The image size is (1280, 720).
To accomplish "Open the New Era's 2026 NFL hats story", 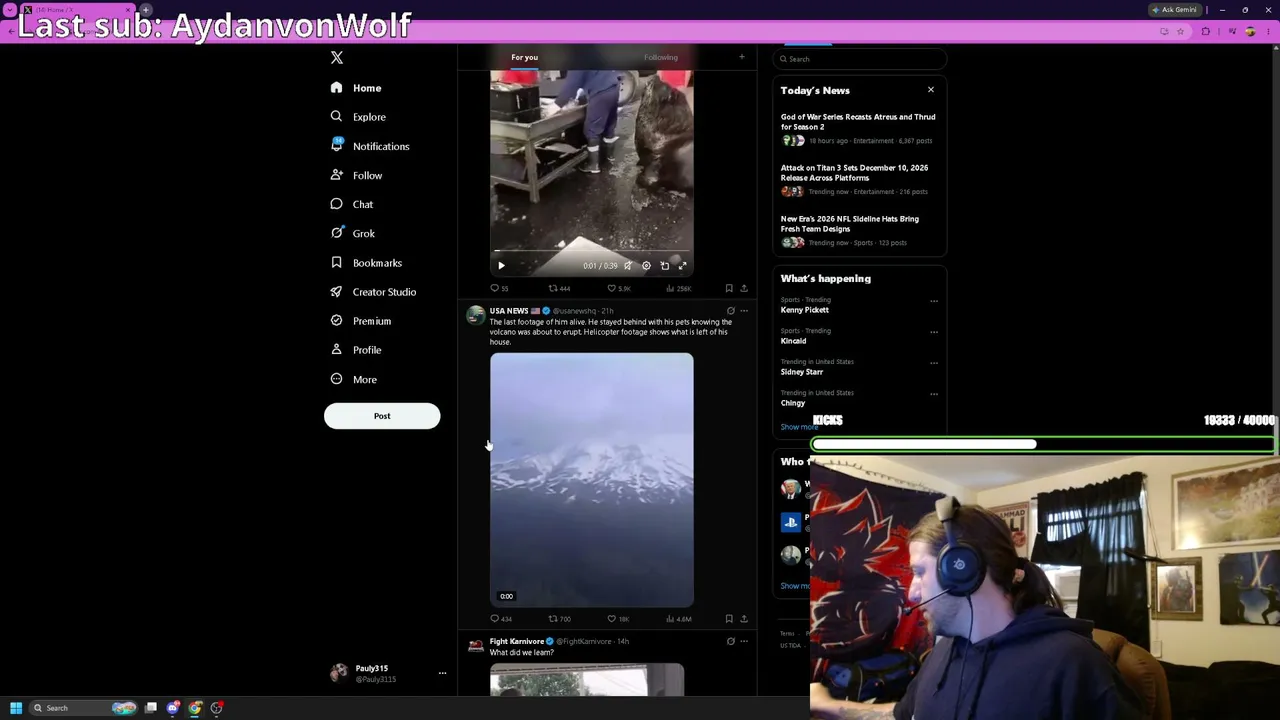I will click(858, 231).
